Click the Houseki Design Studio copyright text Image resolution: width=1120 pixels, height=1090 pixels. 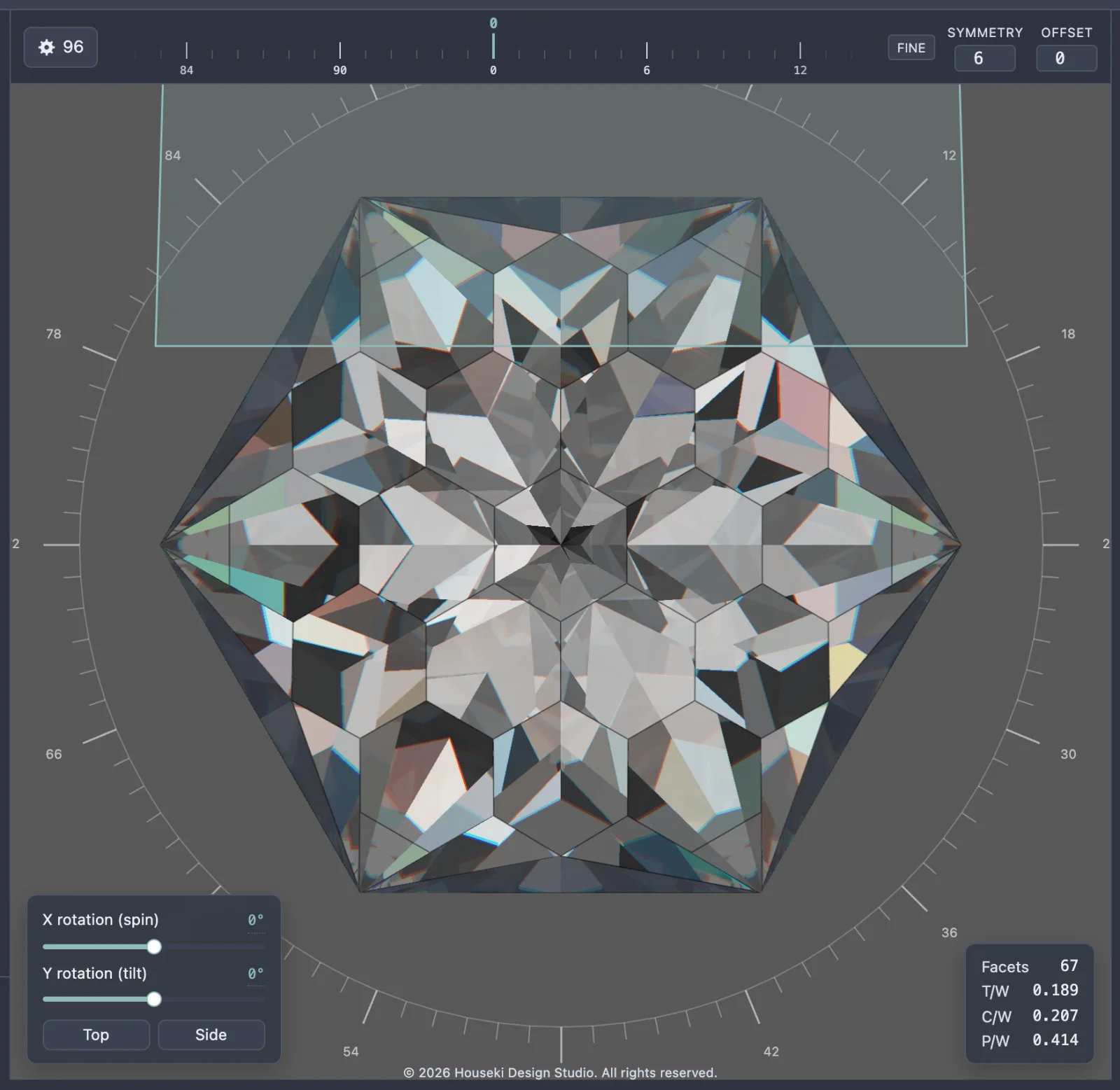(560, 1072)
